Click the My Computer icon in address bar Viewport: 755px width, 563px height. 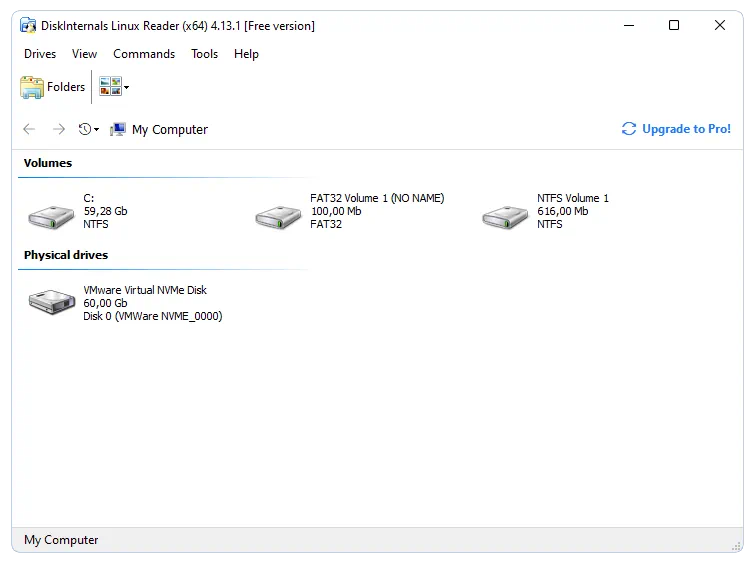(x=118, y=129)
